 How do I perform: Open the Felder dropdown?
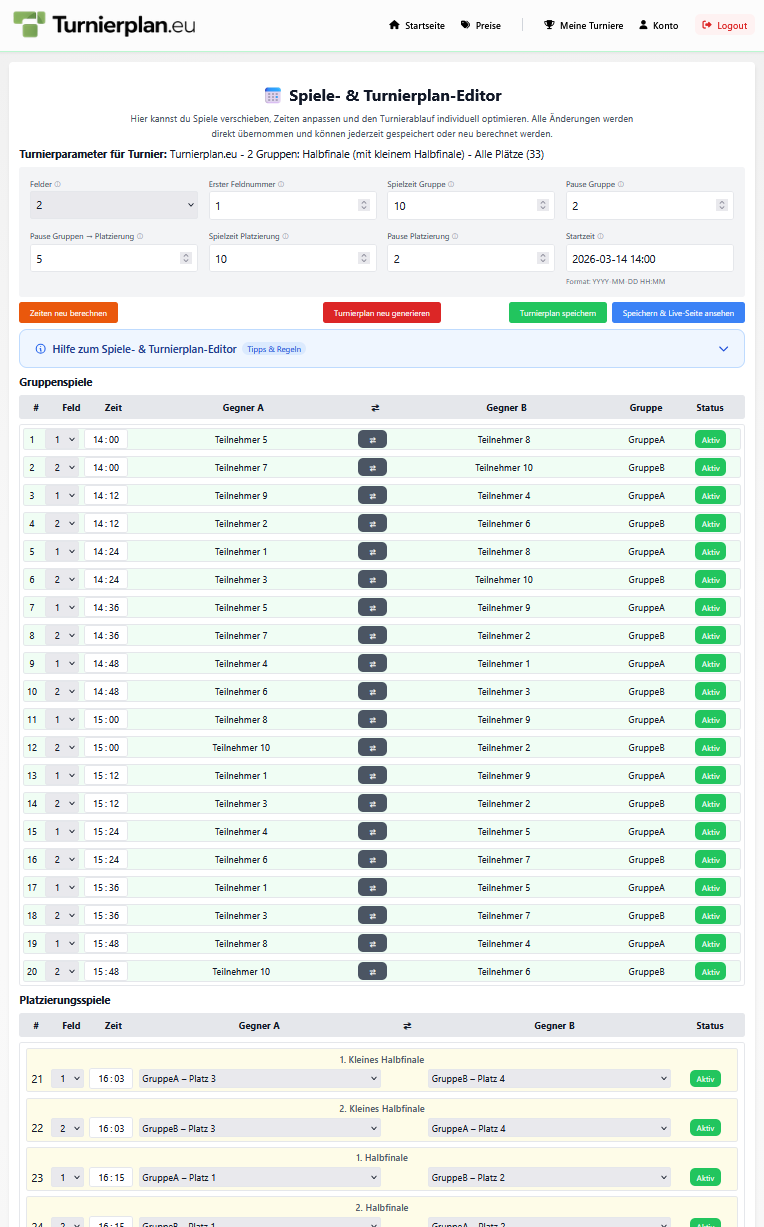pyautogui.click(x=114, y=205)
